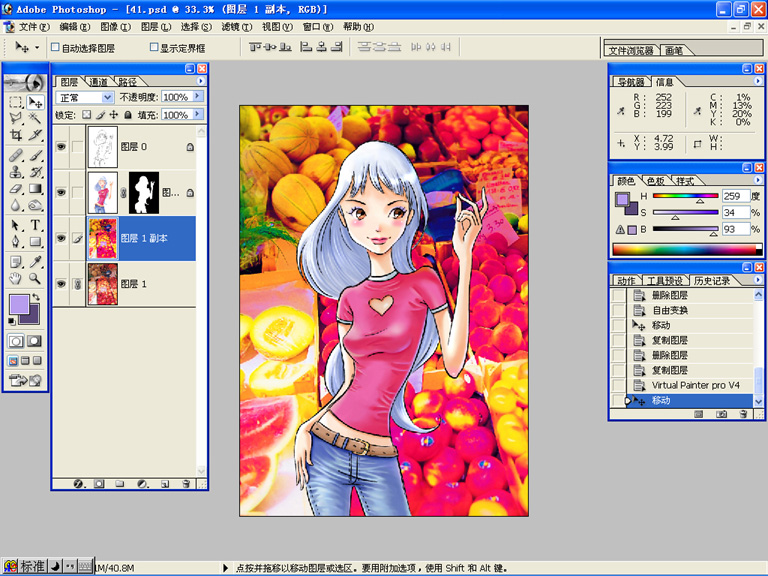Select the Rectangular Marquee tool

pyautogui.click(x=16, y=102)
